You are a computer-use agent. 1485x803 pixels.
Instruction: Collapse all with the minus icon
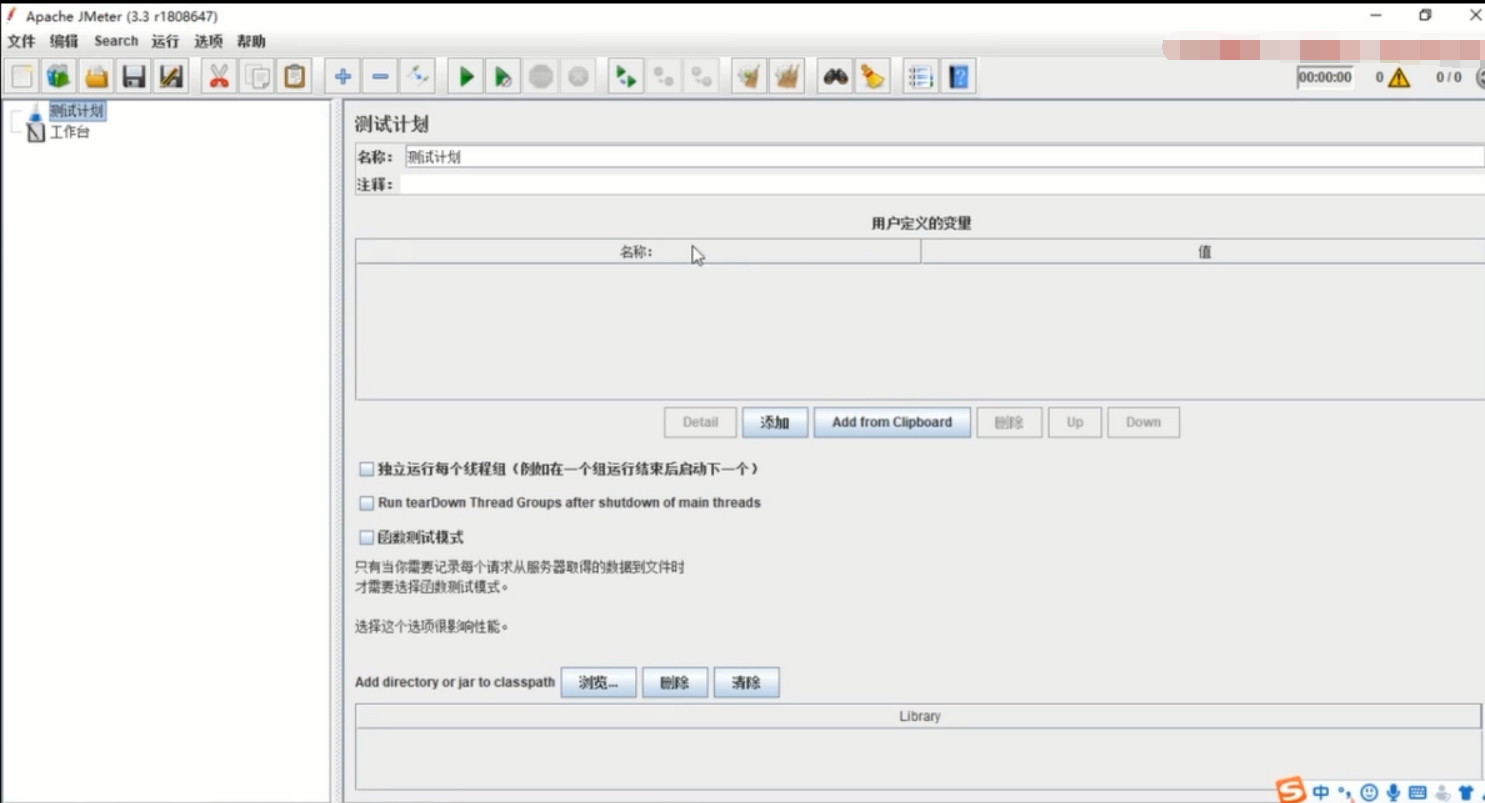(380, 76)
